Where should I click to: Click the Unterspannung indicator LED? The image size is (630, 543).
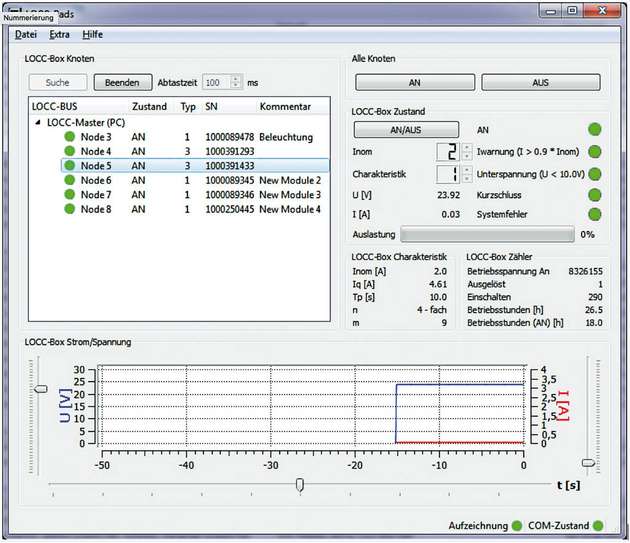tap(595, 174)
